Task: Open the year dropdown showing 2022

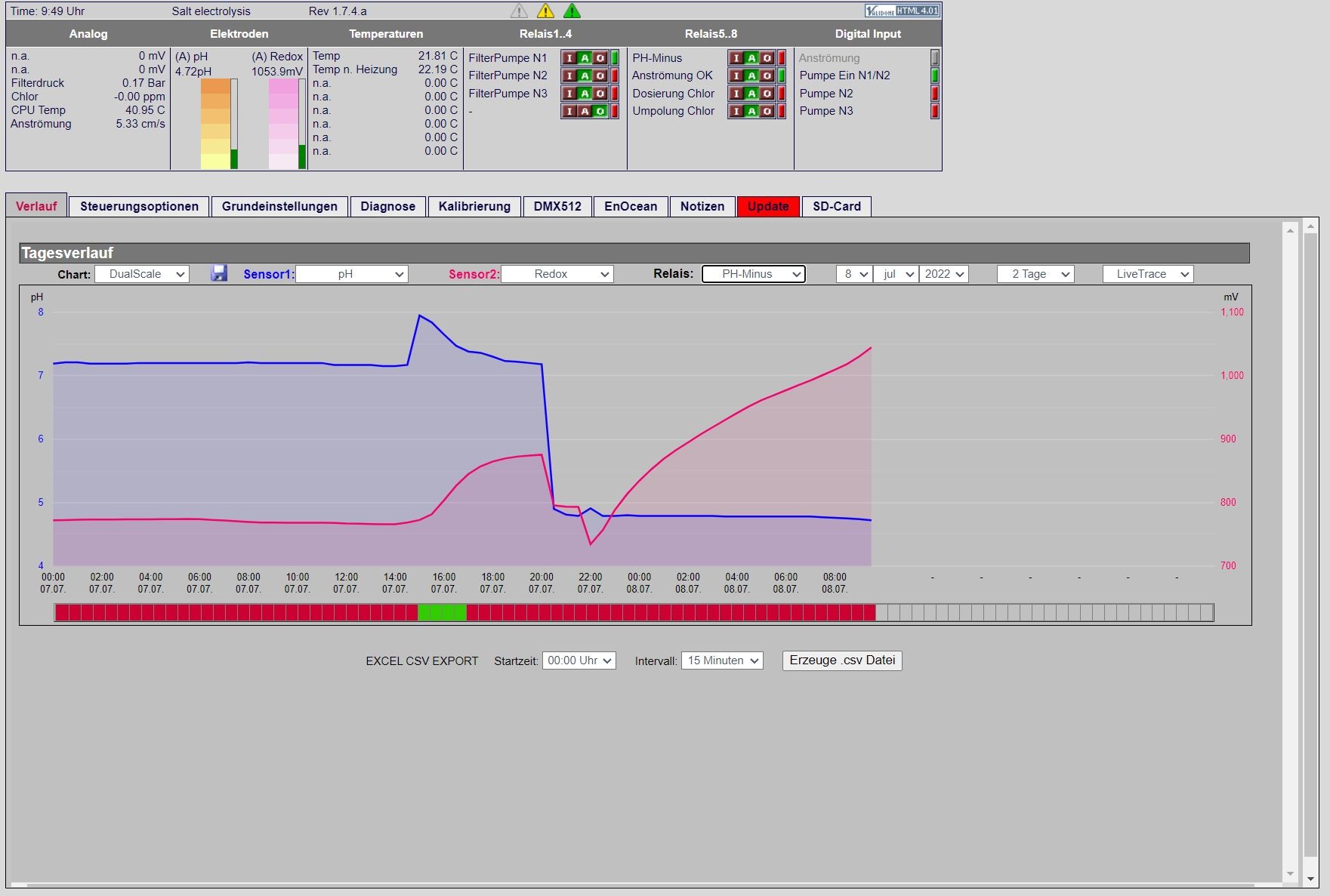Action: coord(944,274)
